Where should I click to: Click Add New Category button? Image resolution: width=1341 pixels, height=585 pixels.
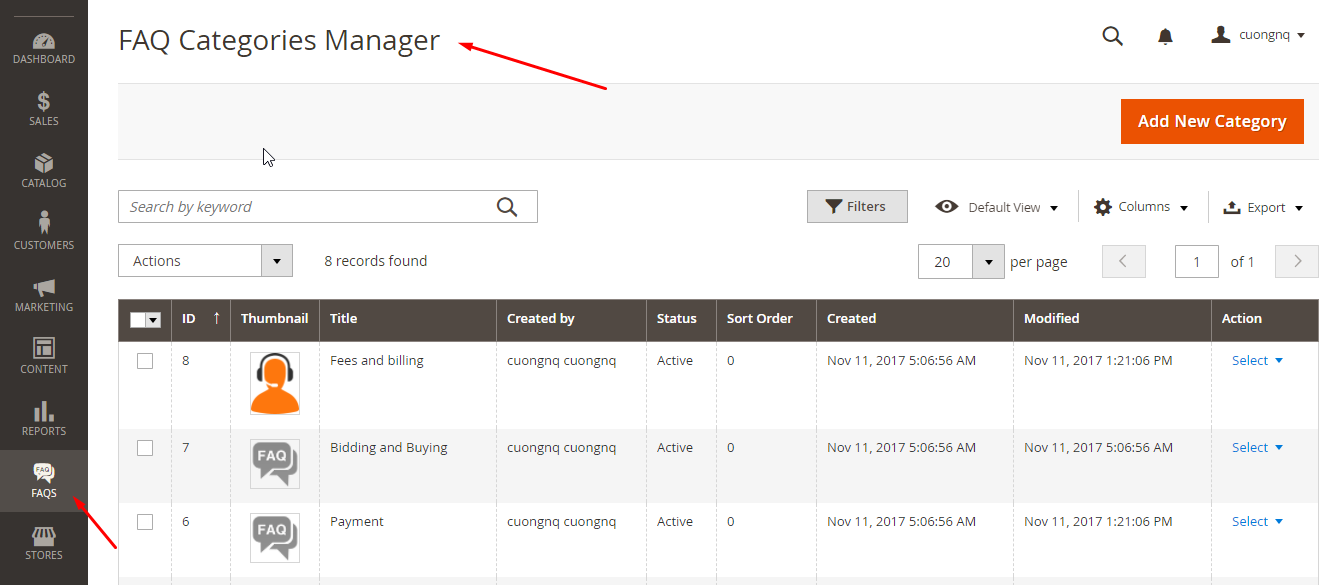click(1212, 121)
